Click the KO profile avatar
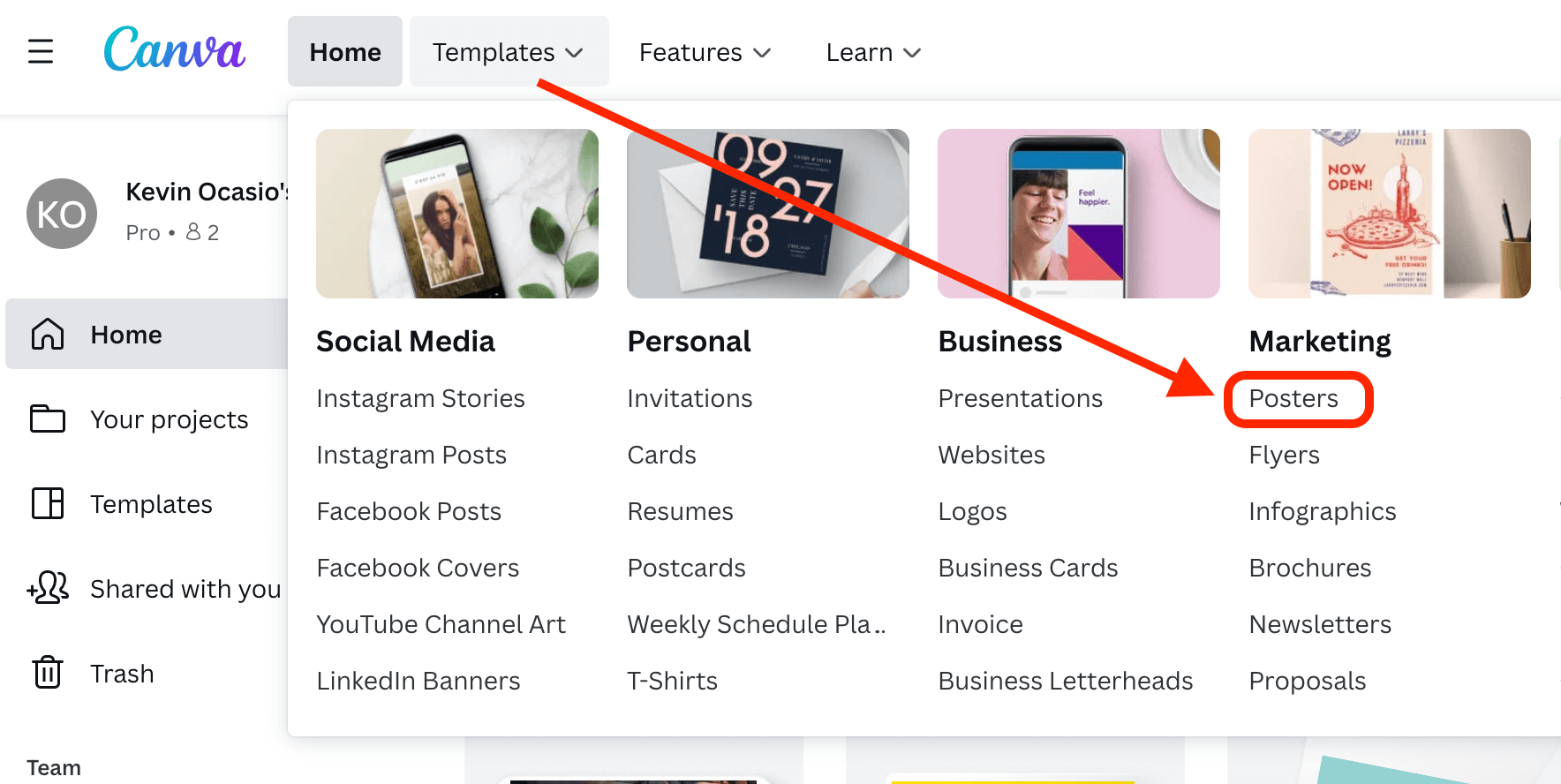 pos(62,214)
